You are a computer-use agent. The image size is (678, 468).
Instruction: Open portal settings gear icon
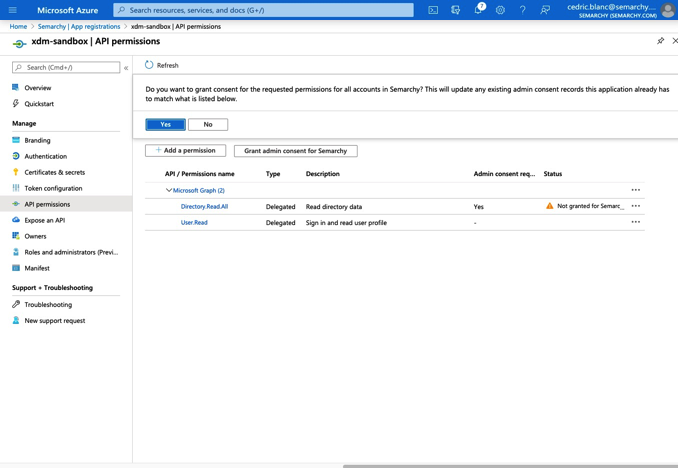coord(500,10)
